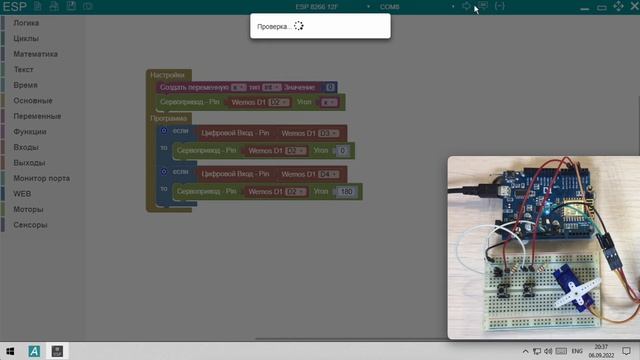Click the monitor icon next to verify

483,6
